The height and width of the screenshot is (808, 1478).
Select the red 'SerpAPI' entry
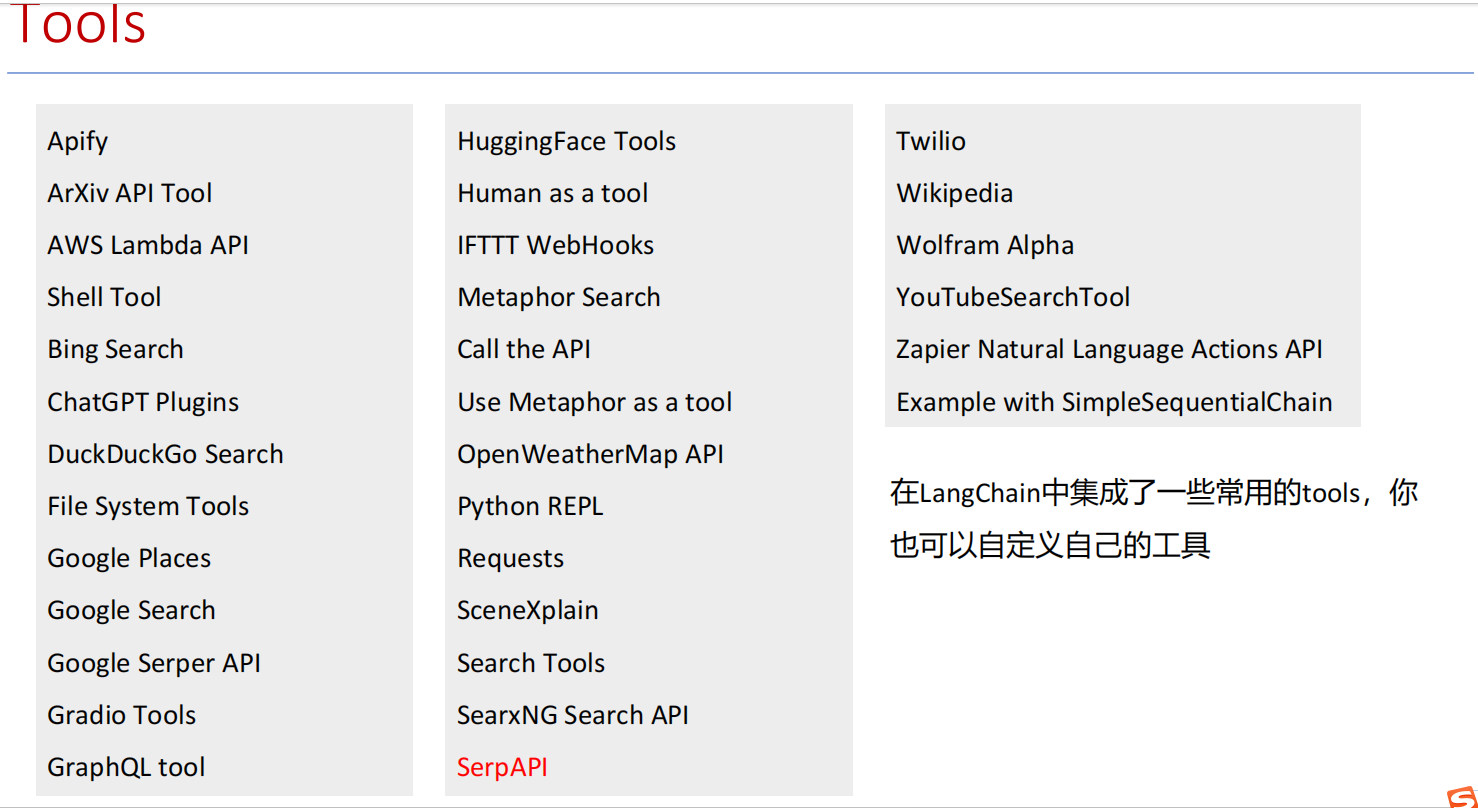coord(502,768)
